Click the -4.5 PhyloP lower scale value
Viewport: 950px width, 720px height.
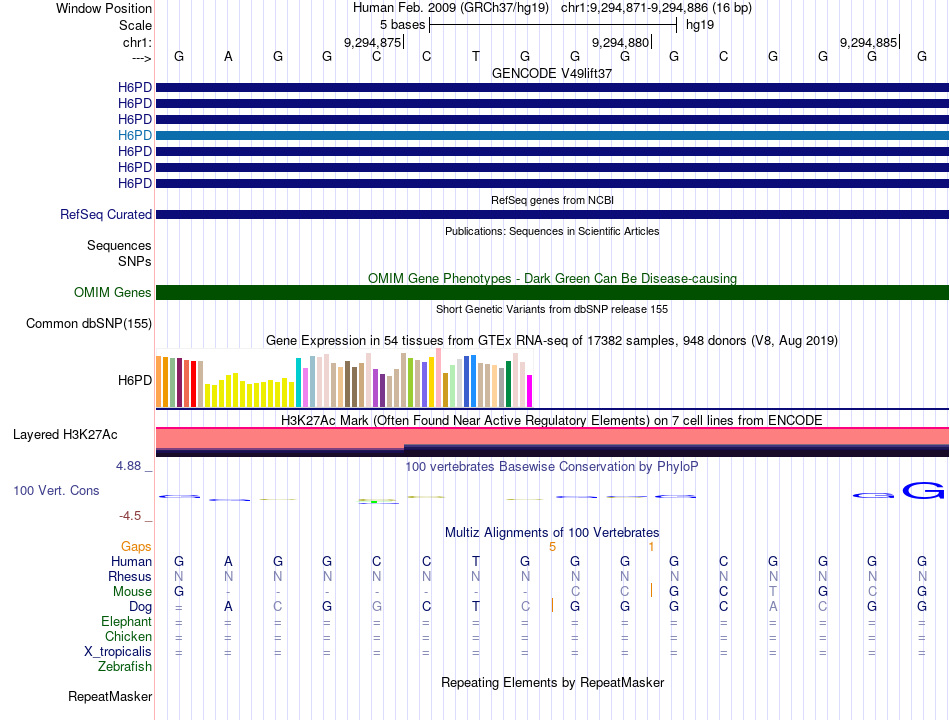pyautogui.click(x=130, y=516)
